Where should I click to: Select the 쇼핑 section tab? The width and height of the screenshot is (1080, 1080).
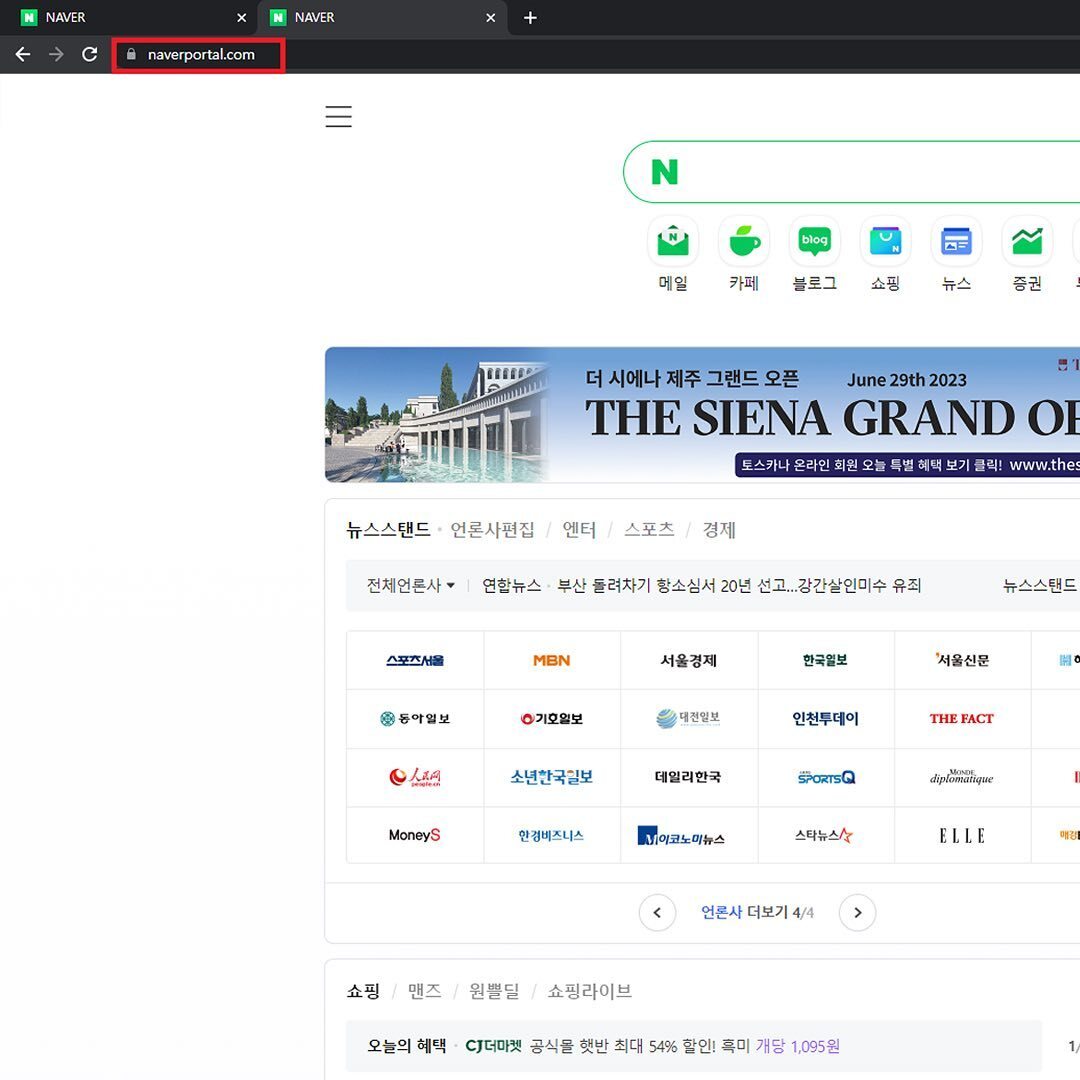tap(363, 991)
